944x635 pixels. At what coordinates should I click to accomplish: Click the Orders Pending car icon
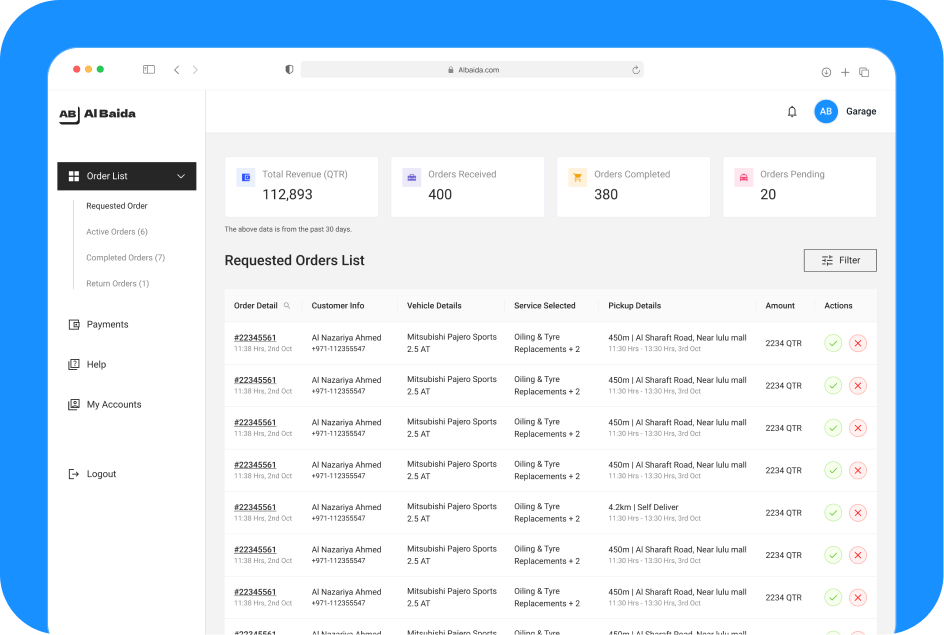click(744, 178)
